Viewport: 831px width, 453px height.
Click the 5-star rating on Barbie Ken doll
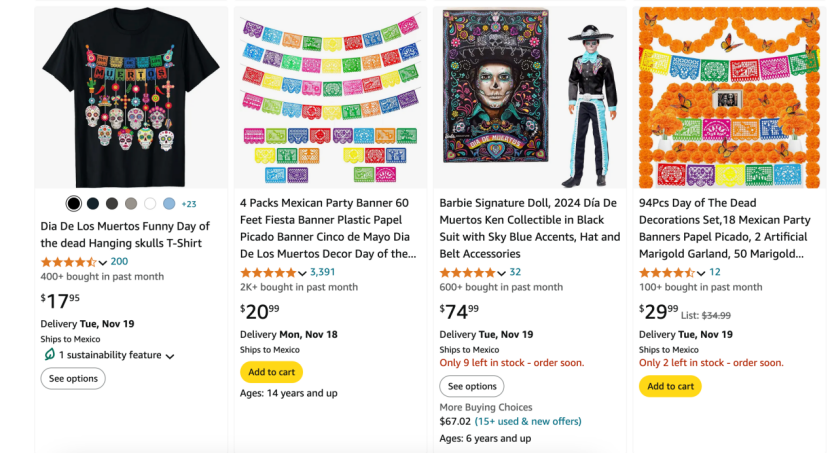point(467,272)
